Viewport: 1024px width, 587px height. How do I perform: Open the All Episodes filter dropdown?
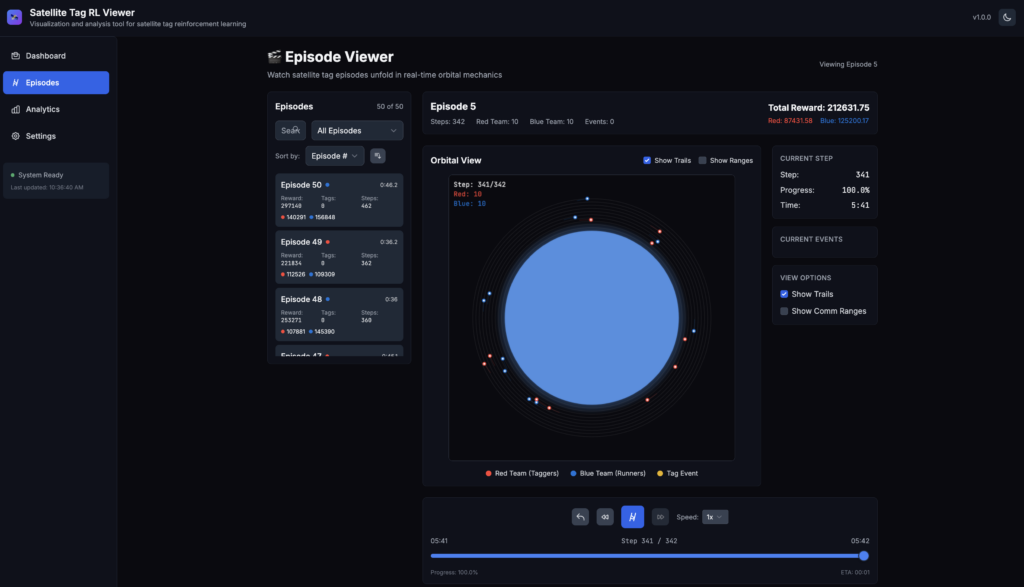[x=357, y=130]
